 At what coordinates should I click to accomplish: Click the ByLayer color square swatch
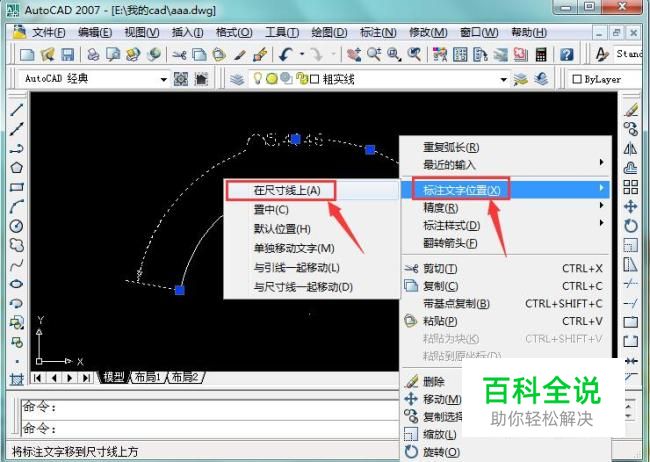(577, 79)
